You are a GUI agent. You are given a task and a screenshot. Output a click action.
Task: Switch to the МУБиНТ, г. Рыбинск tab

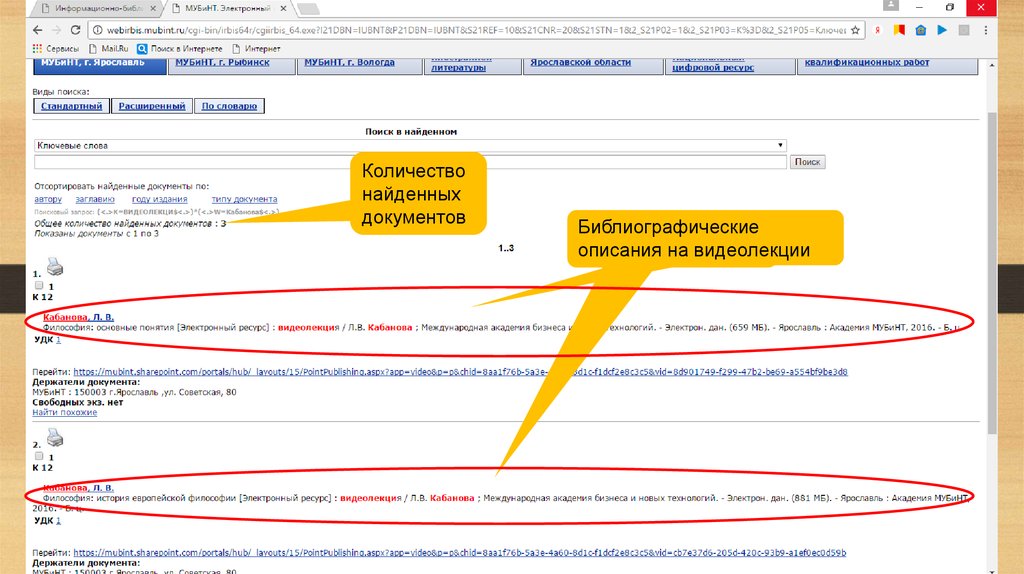[221, 63]
